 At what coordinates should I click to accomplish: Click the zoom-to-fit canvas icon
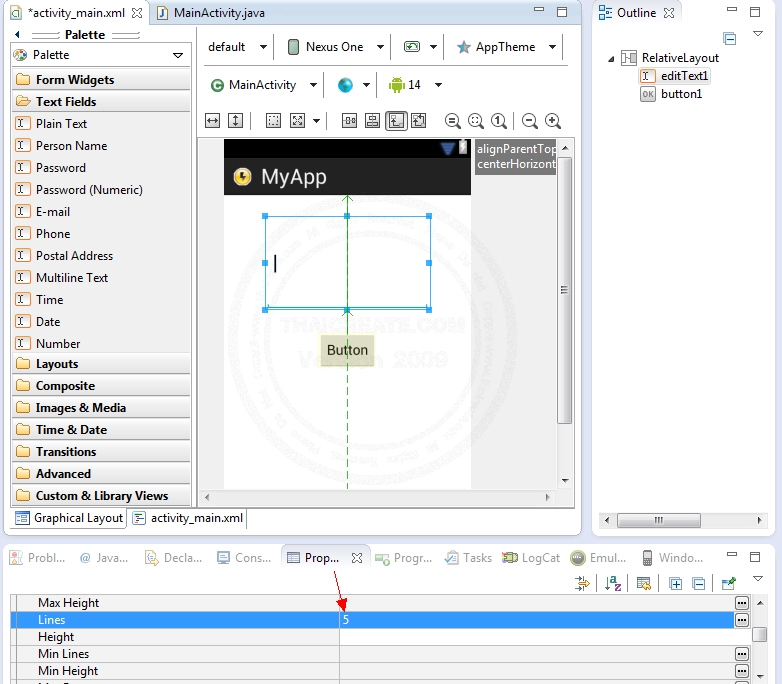coord(475,121)
